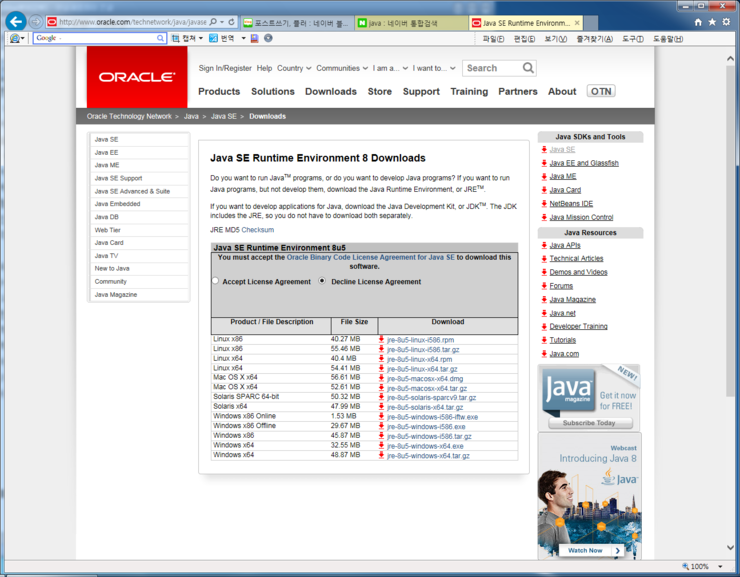Click the Subscribe Today button
This screenshot has height=577, width=740.
[x=589, y=423]
